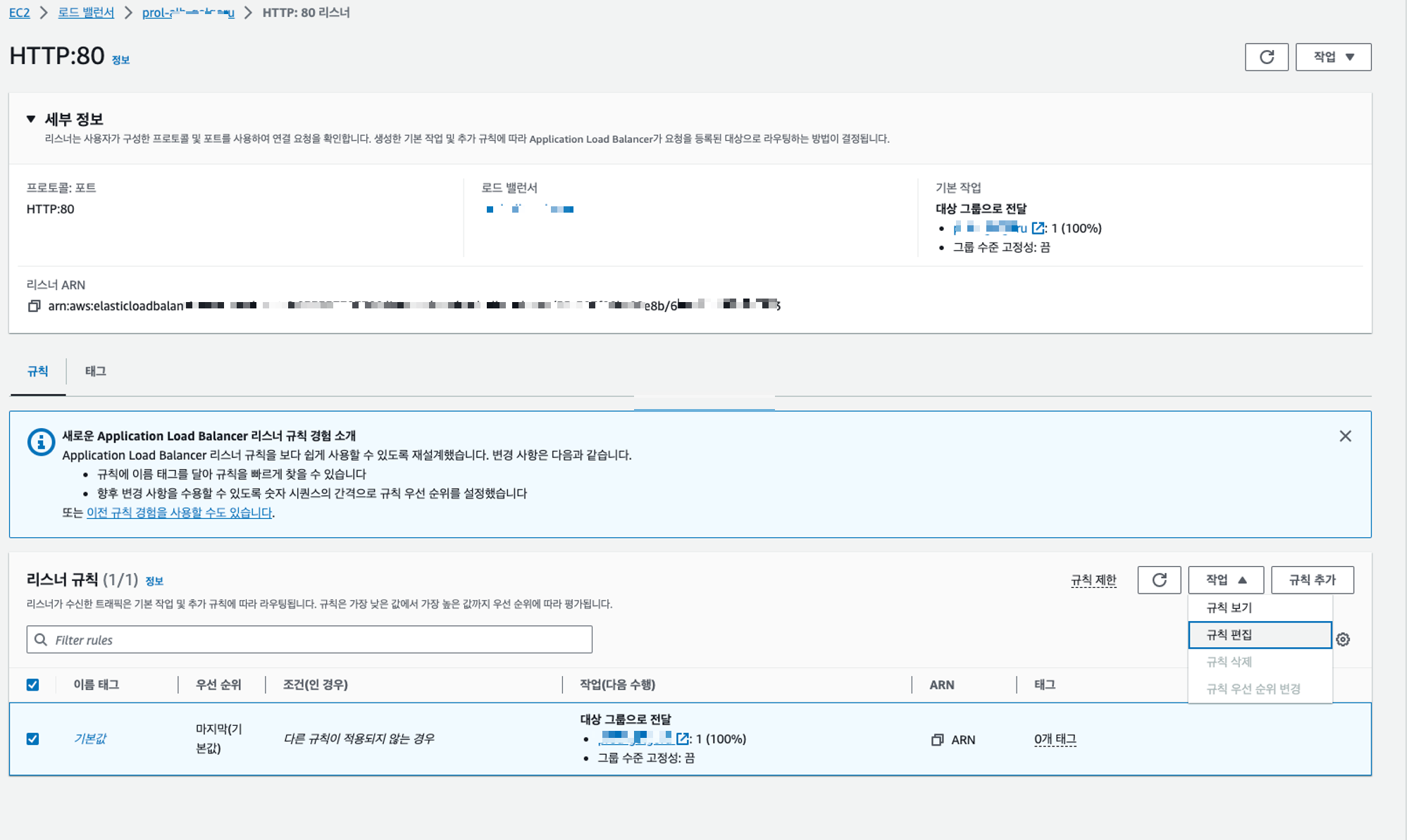
Task: Click the ARN copy icon in rule row
Action: [937, 740]
